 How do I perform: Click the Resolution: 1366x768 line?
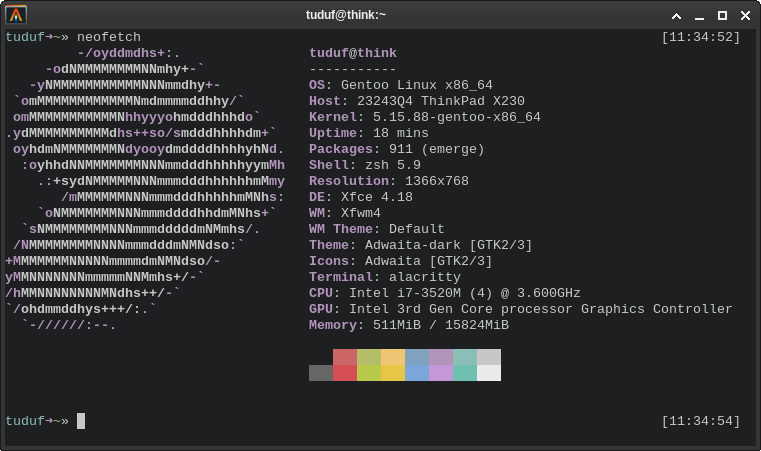389,181
